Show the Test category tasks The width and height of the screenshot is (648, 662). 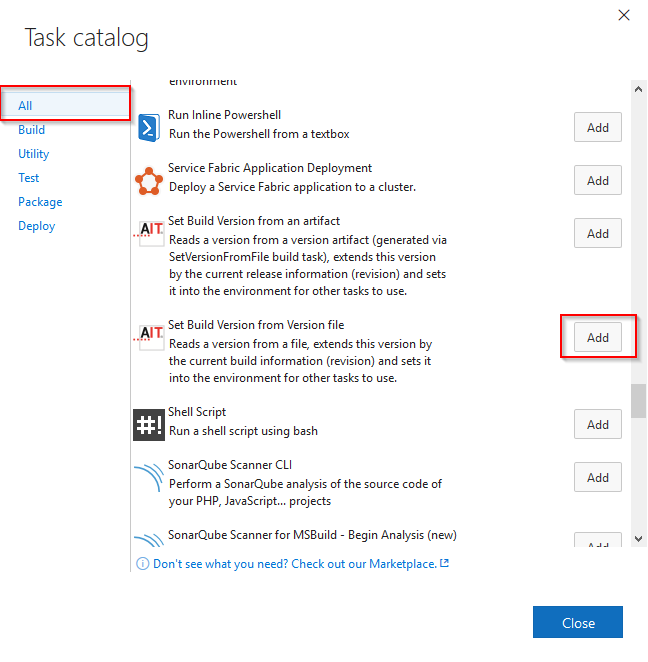[x=28, y=178]
